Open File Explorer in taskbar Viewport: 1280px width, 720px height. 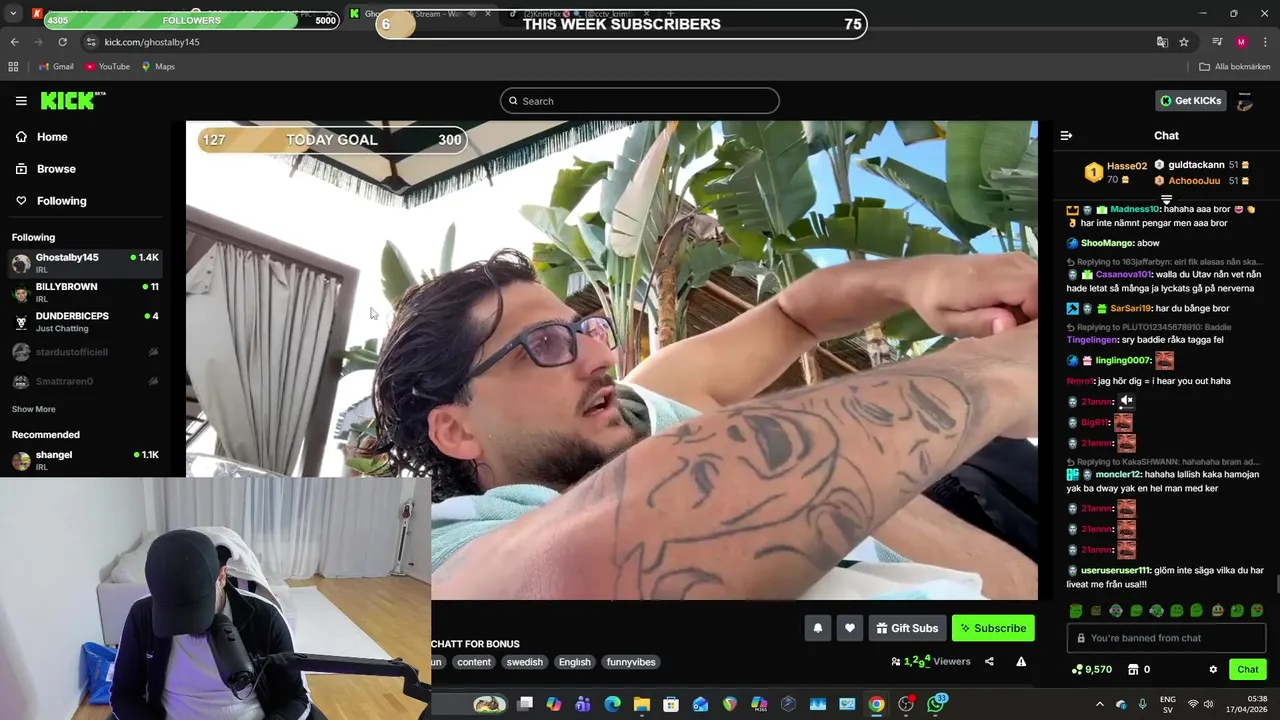pyautogui.click(x=641, y=704)
